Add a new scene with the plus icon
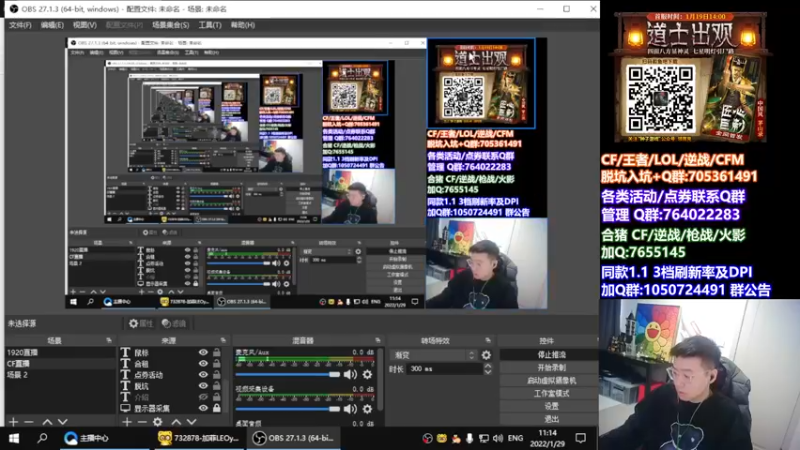This screenshot has width=800, height=450. (14, 422)
